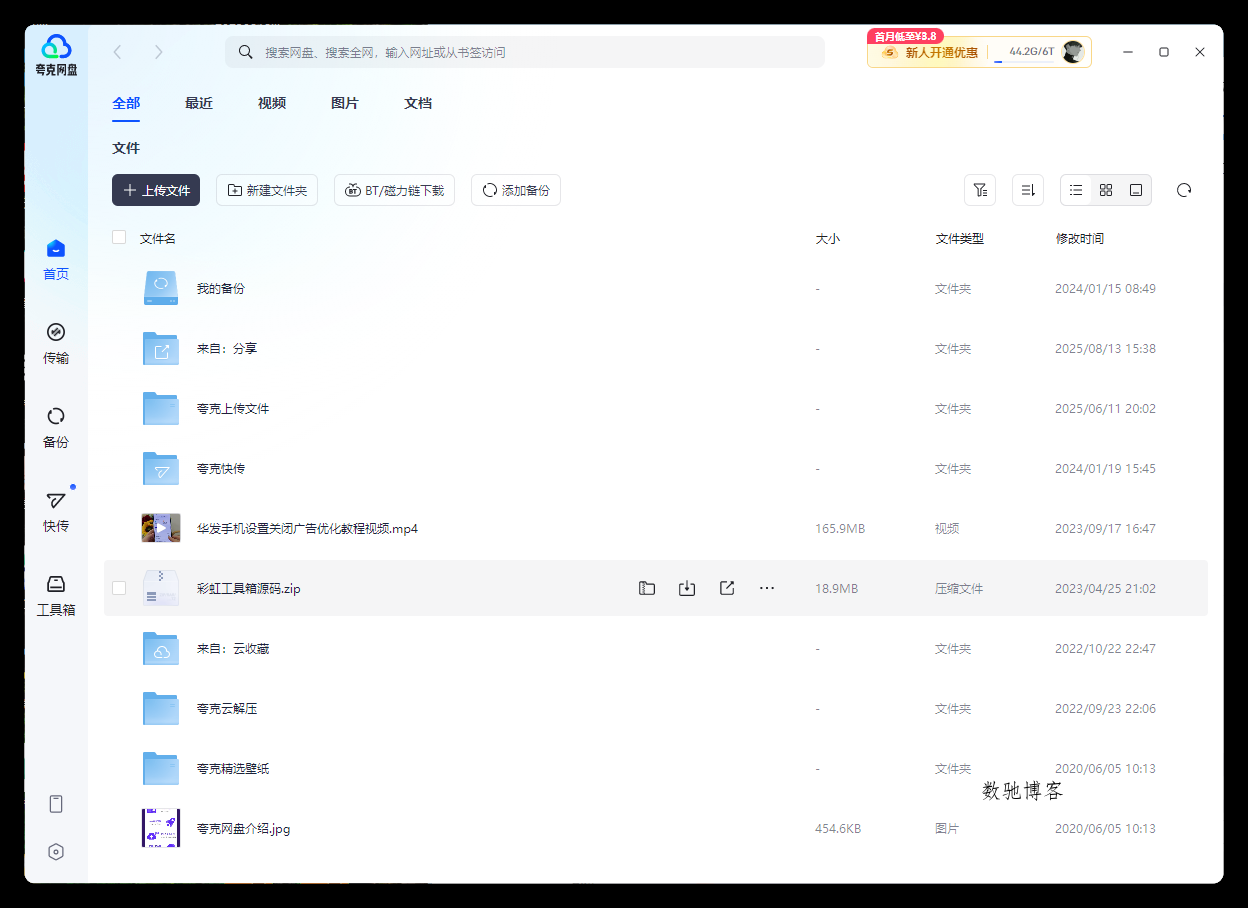
Task: Click the 2023/04/25 21:02 modified time
Action: pyautogui.click(x=1105, y=588)
